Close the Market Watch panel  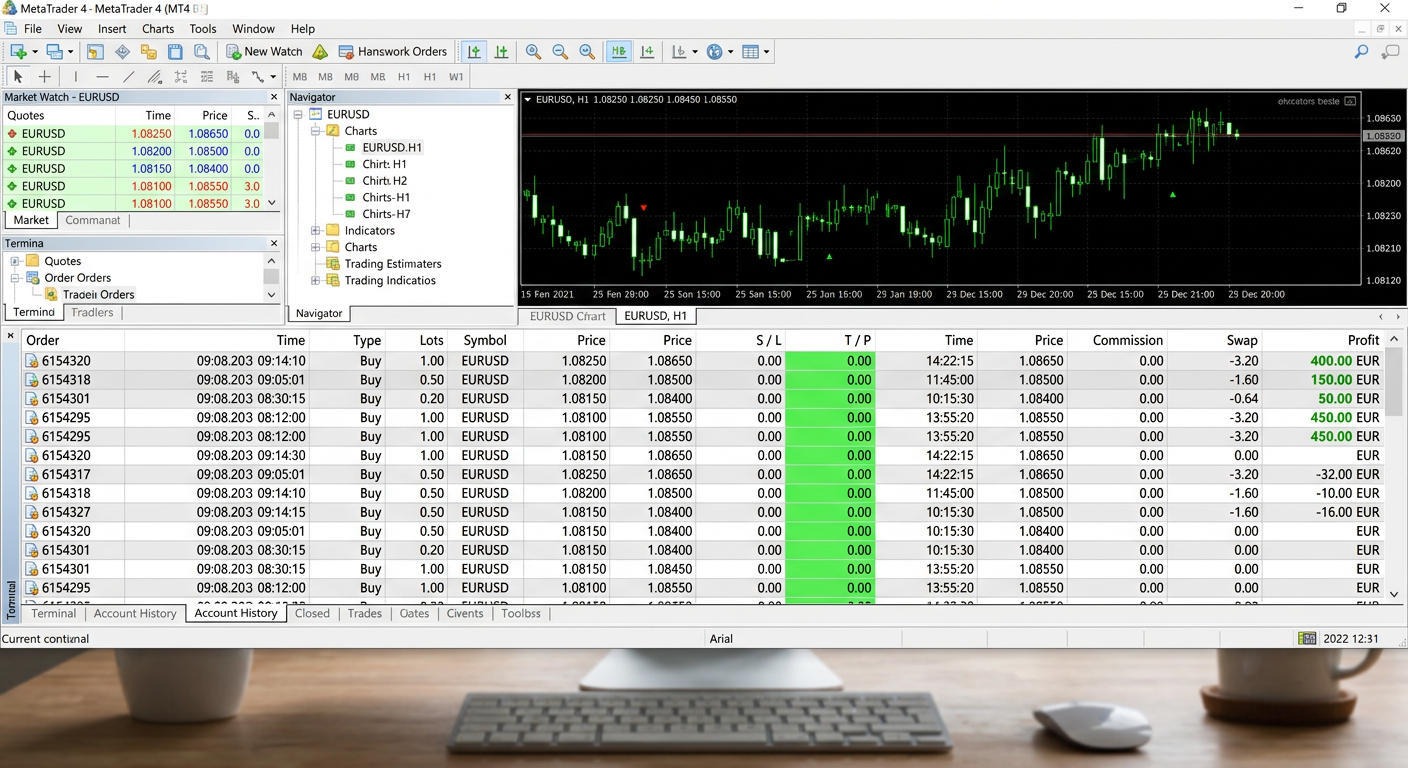[x=274, y=97]
